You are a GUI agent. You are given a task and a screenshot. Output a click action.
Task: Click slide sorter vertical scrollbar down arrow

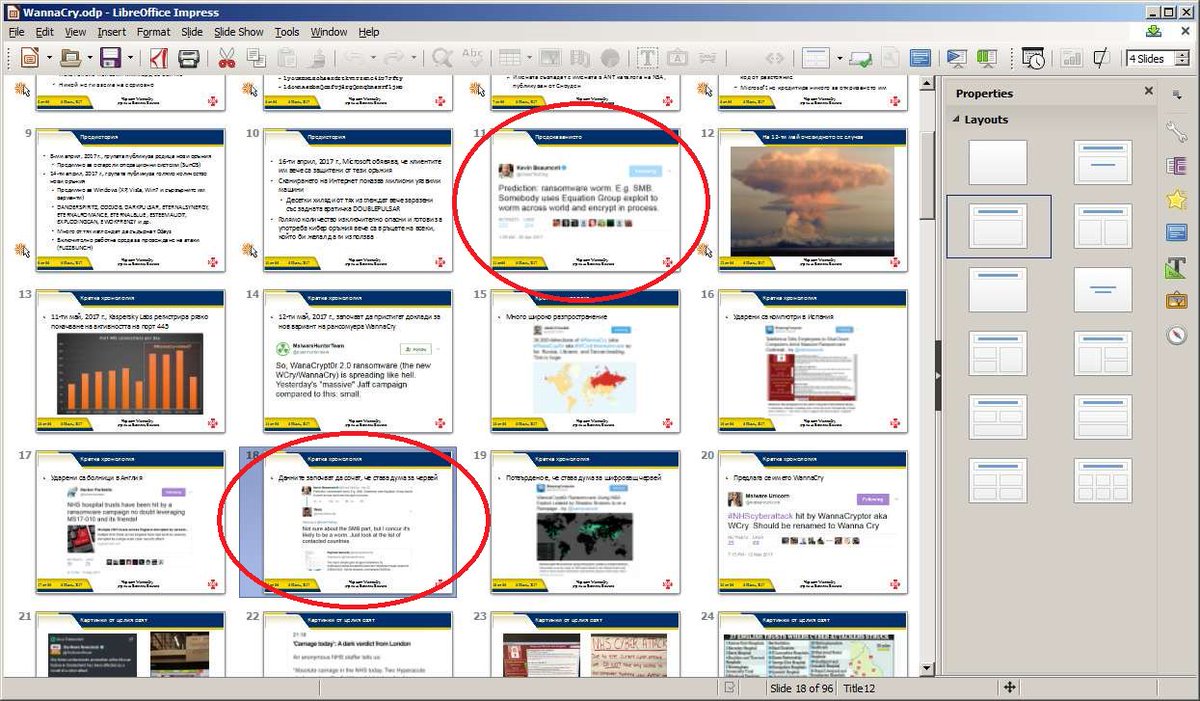[x=927, y=669]
